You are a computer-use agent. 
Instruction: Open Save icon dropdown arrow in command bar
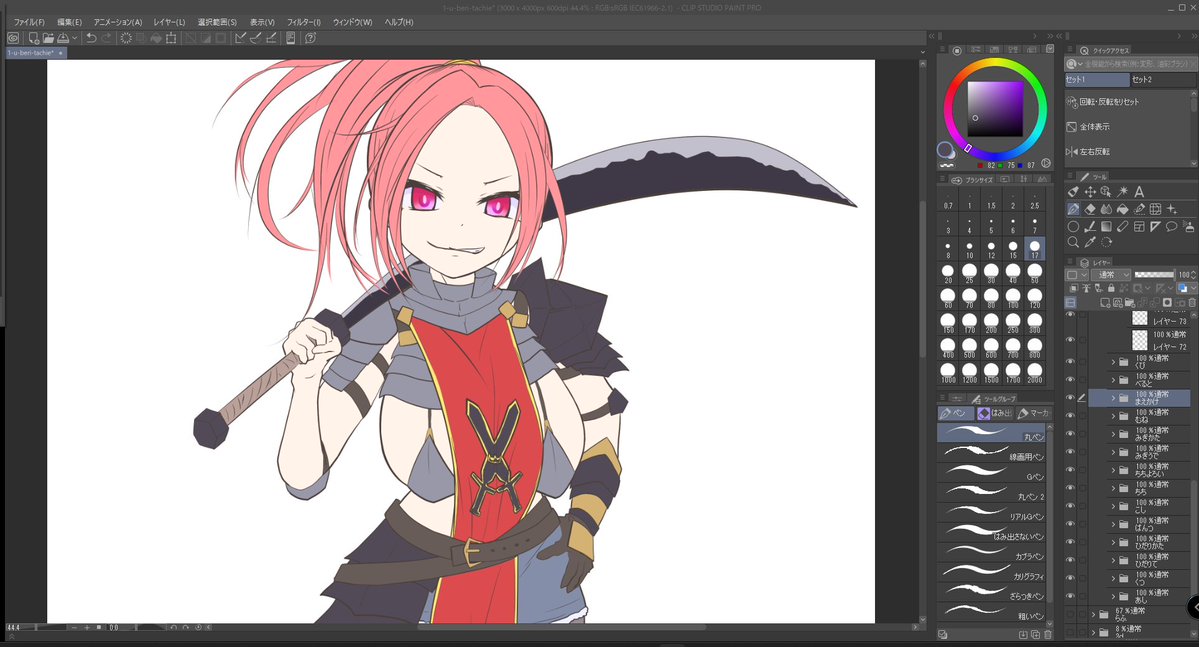(x=74, y=37)
